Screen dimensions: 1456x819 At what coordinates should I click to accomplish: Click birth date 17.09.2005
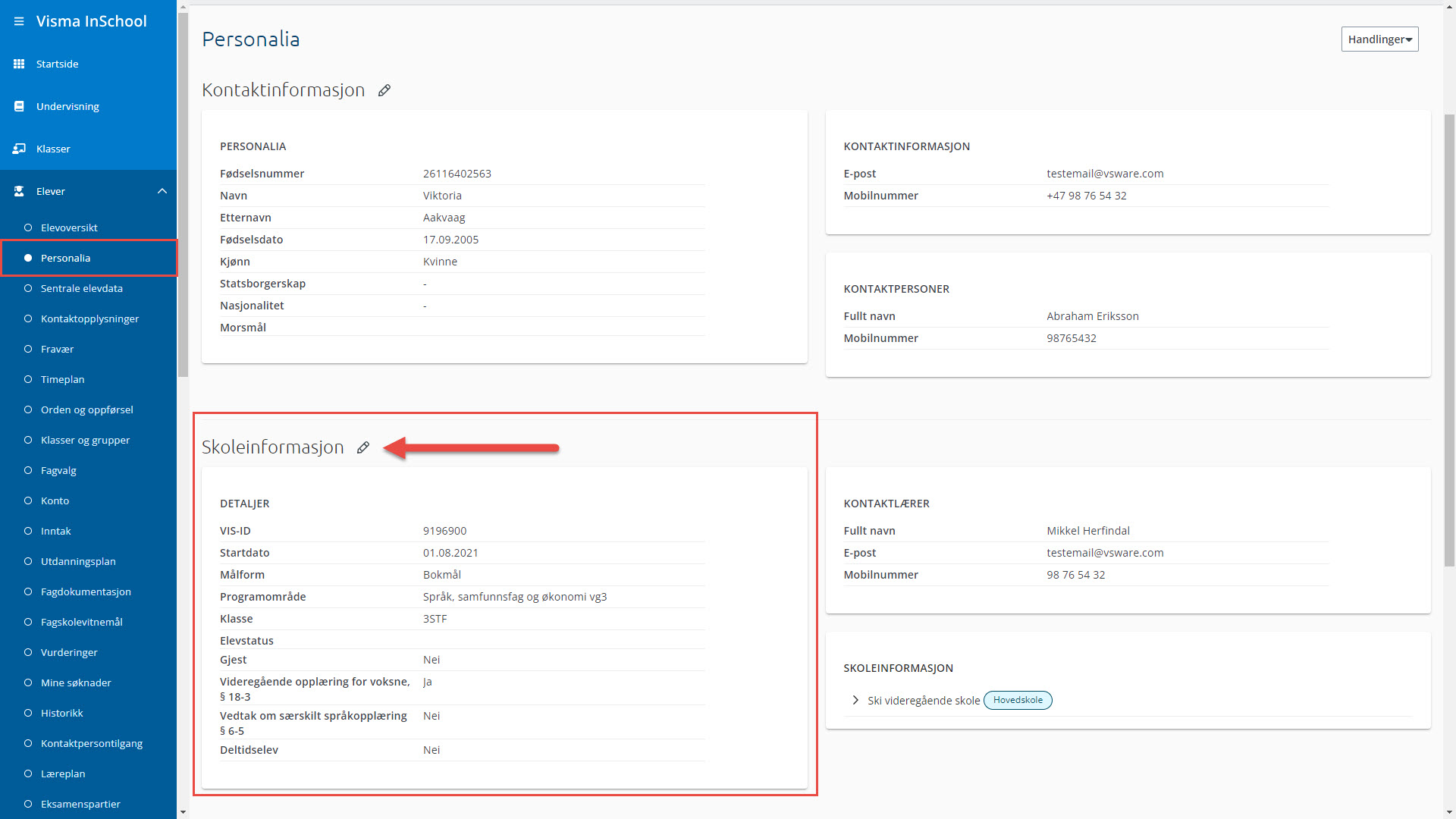pyautogui.click(x=450, y=240)
